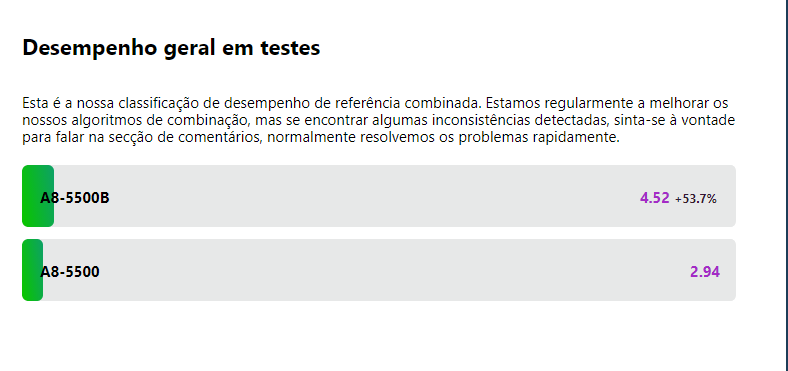Click the green fill of the A8-5500 bar

32,270
